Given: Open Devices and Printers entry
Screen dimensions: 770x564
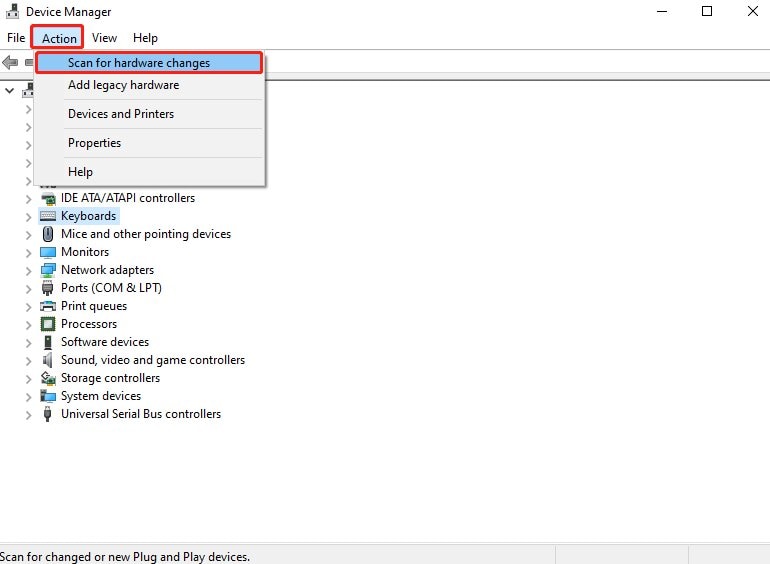Looking at the screenshot, I should pos(149,114).
